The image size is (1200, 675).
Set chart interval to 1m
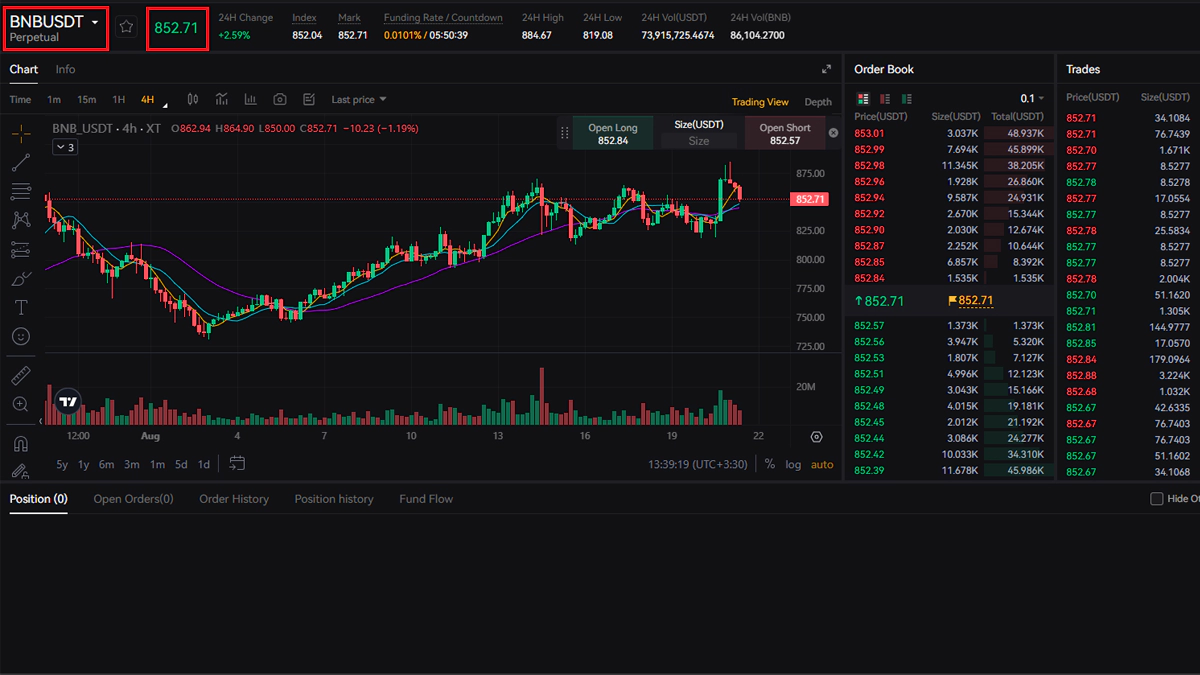54,99
